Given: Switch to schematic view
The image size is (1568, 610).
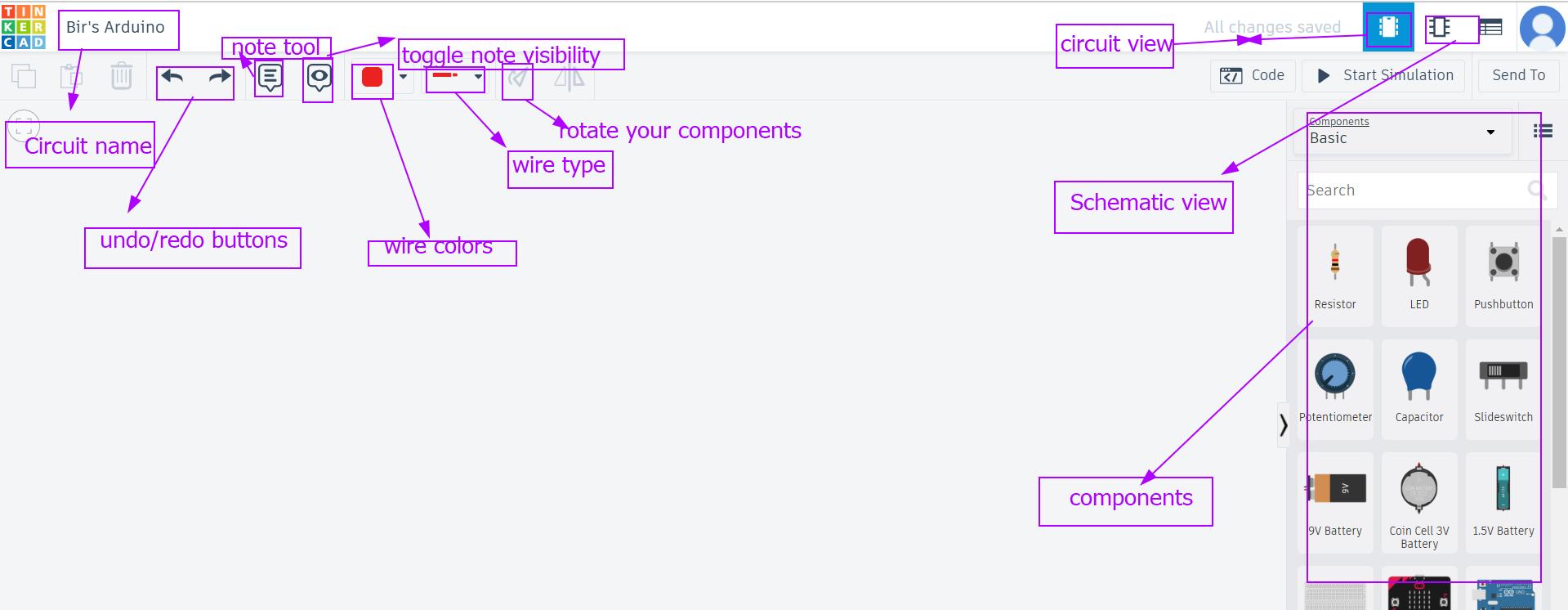Looking at the screenshot, I should [x=1439, y=27].
